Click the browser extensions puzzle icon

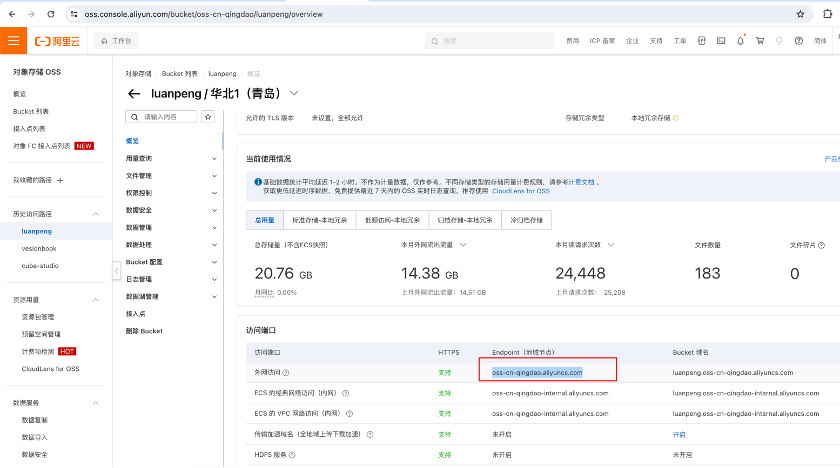[828, 14]
